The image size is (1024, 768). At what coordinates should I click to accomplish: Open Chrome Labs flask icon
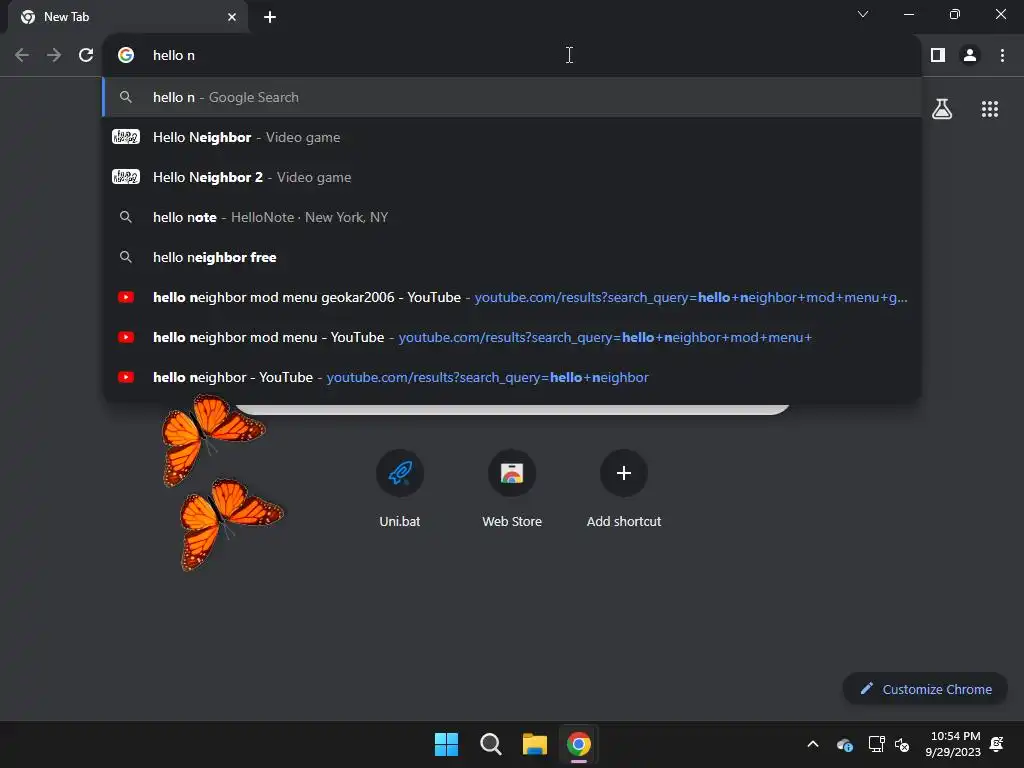tap(942, 109)
